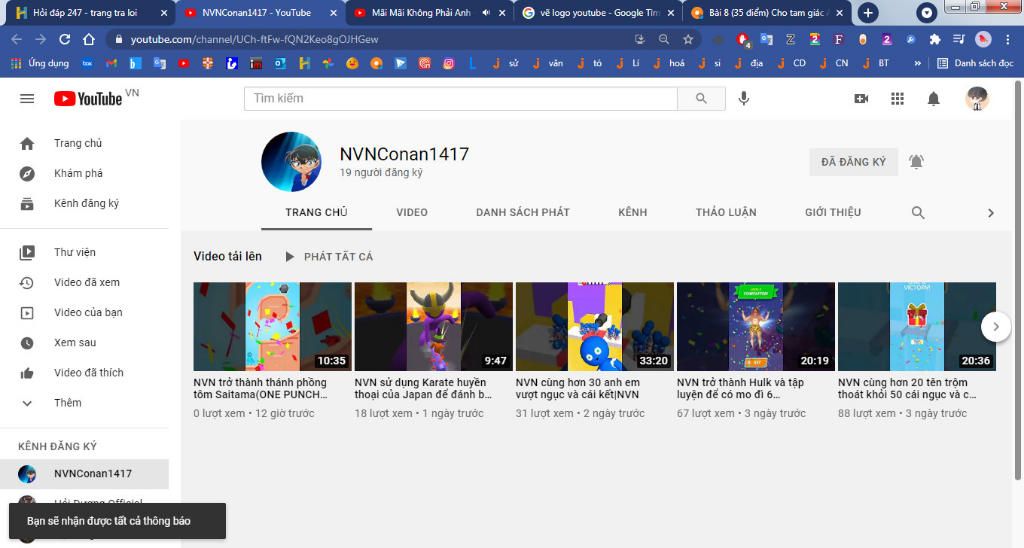1024x548 pixels.
Task: Reload the page with the refresh icon
Action: click(x=65, y=39)
